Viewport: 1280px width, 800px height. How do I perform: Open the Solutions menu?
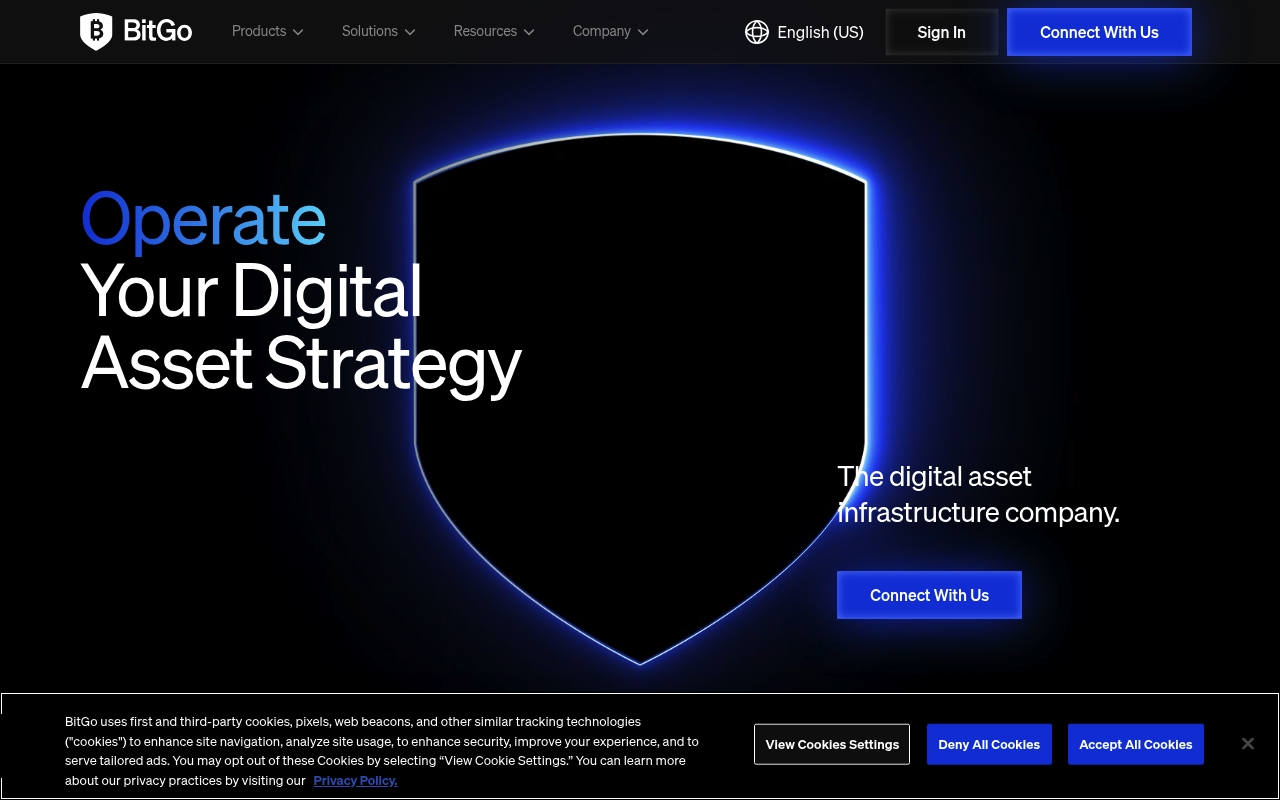[378, 31]
